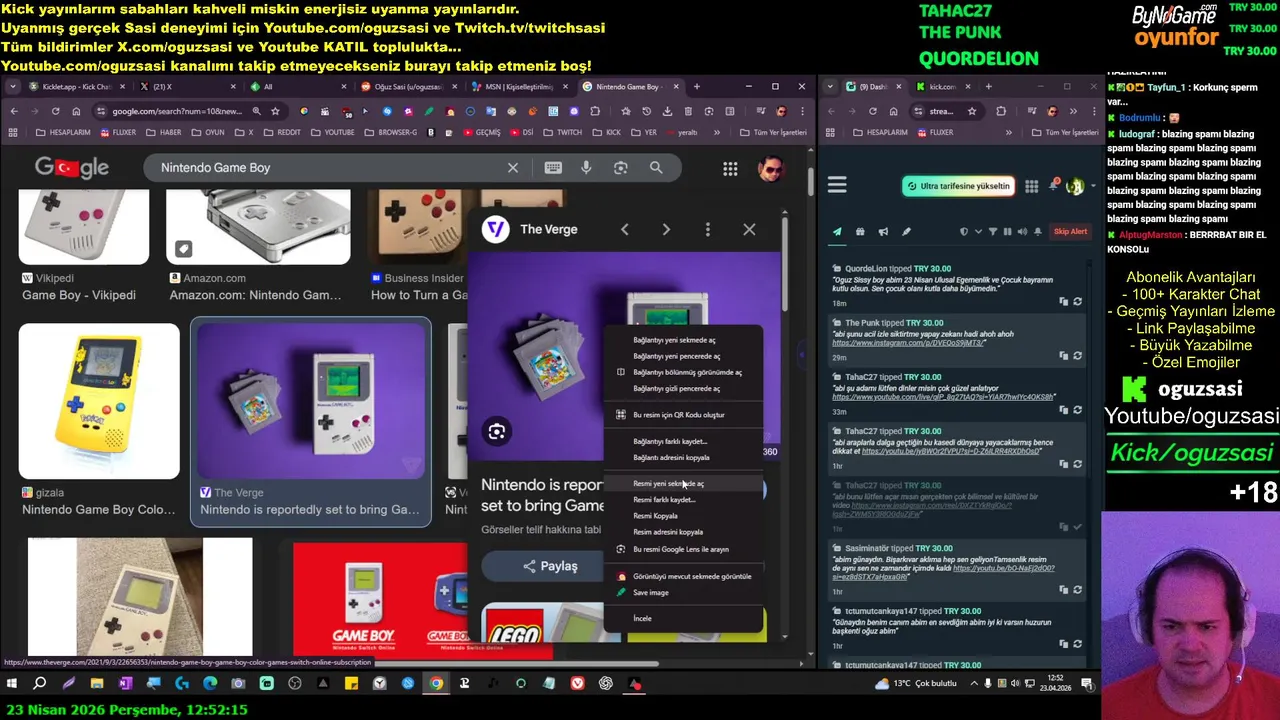
Task: Go to previous image in The Verge panel
Action: tap(624, 230)
